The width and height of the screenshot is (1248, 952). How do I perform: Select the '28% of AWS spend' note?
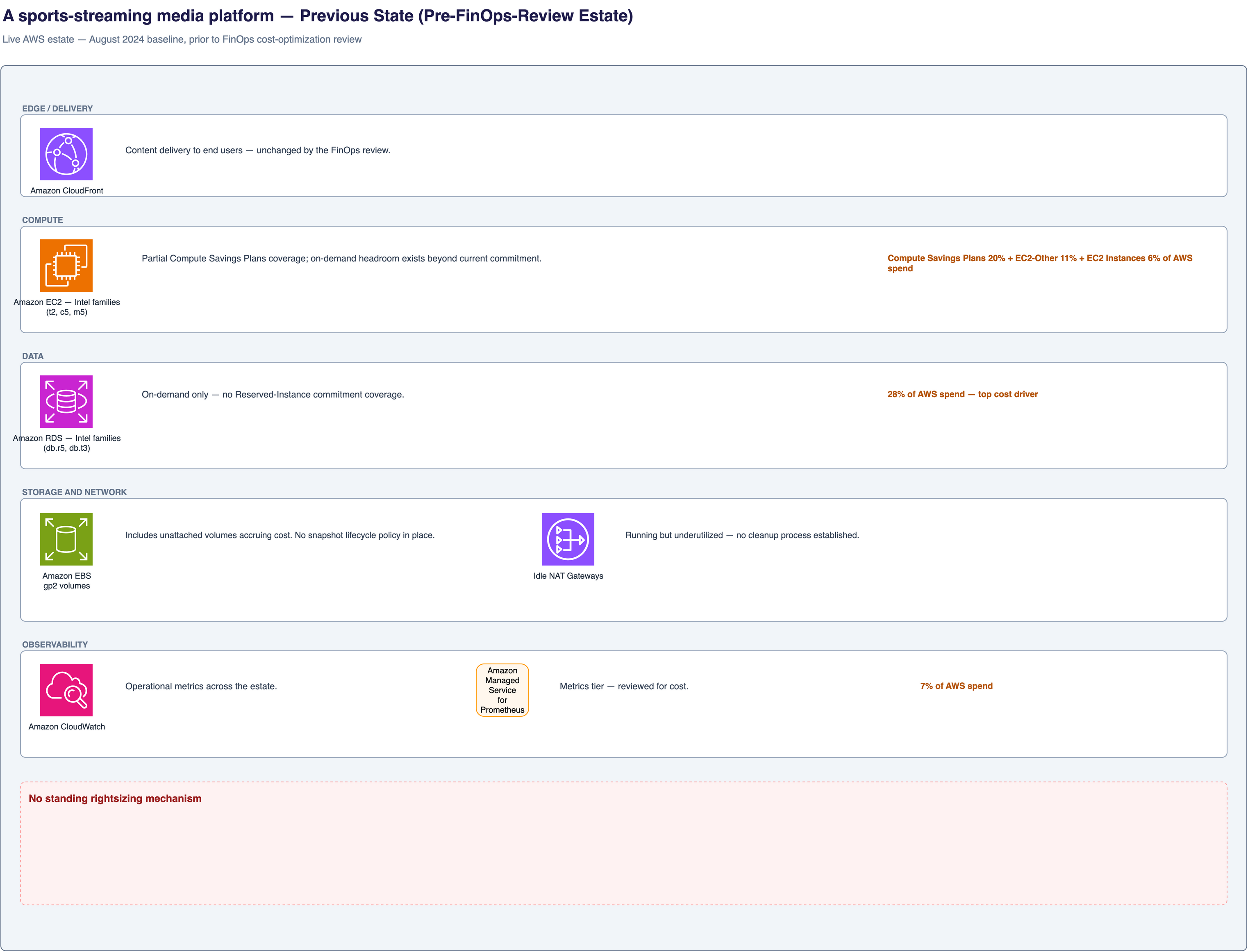tap(963, 394)
